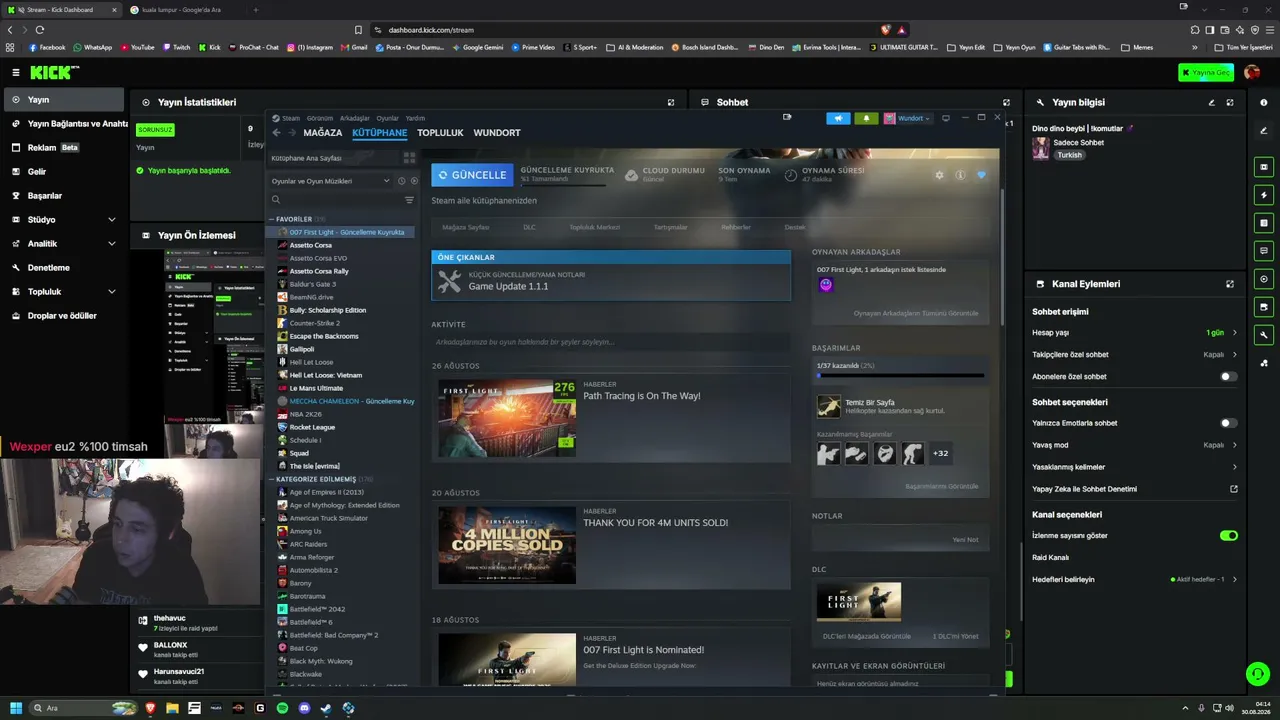Disable İzlenme sayısını göster toggle
The height and width of the screenshot is (720, 1280).
[1228, 536]
